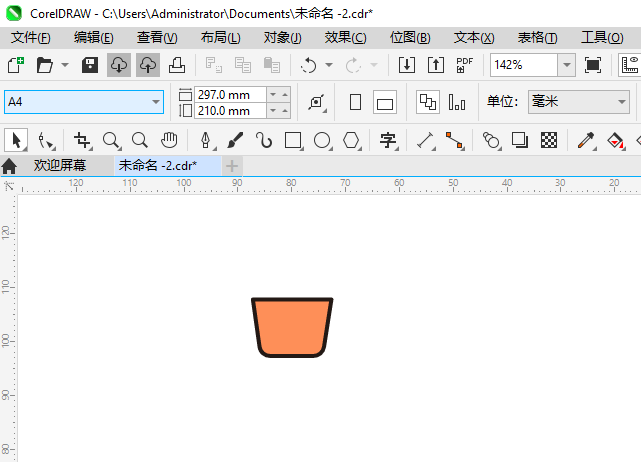Click the auto-fit page icon
The image size is (641, 462).
(x=317, y=102)
